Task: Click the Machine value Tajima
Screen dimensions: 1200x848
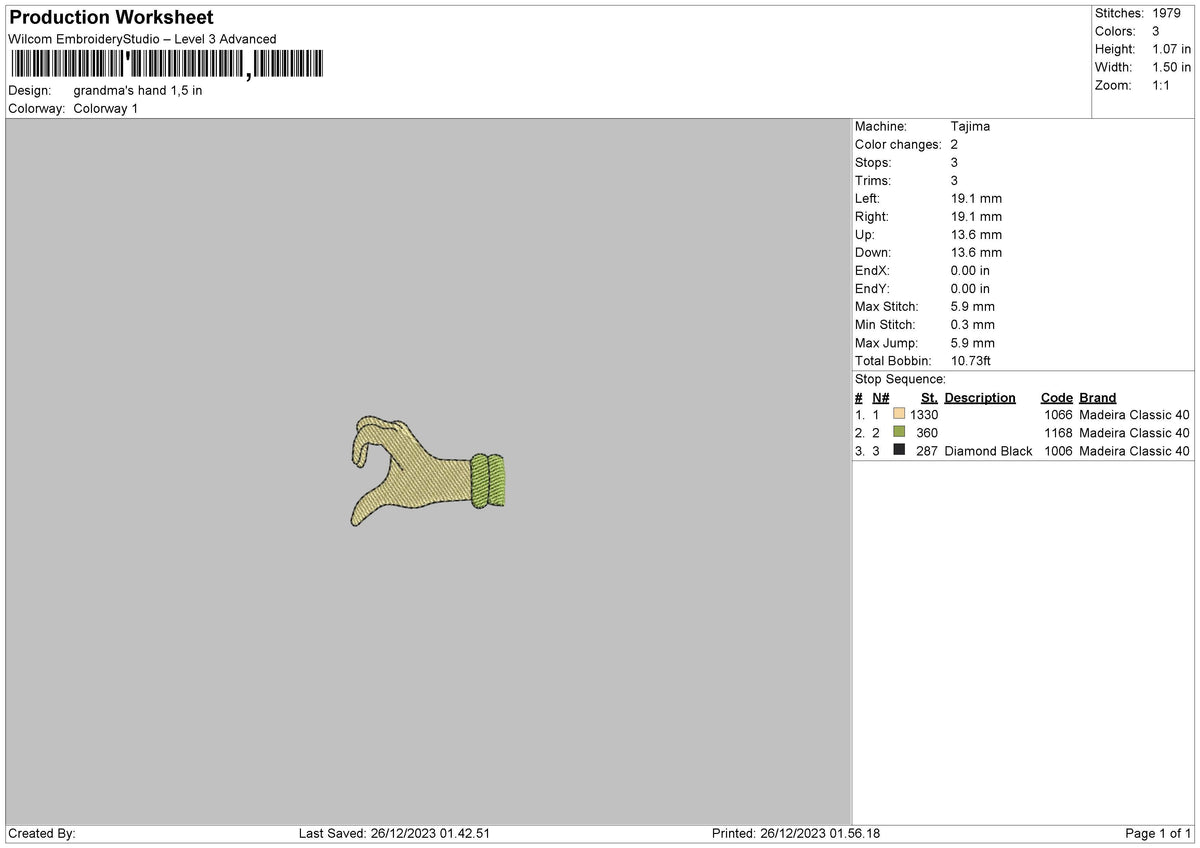Action: [970, 126]
